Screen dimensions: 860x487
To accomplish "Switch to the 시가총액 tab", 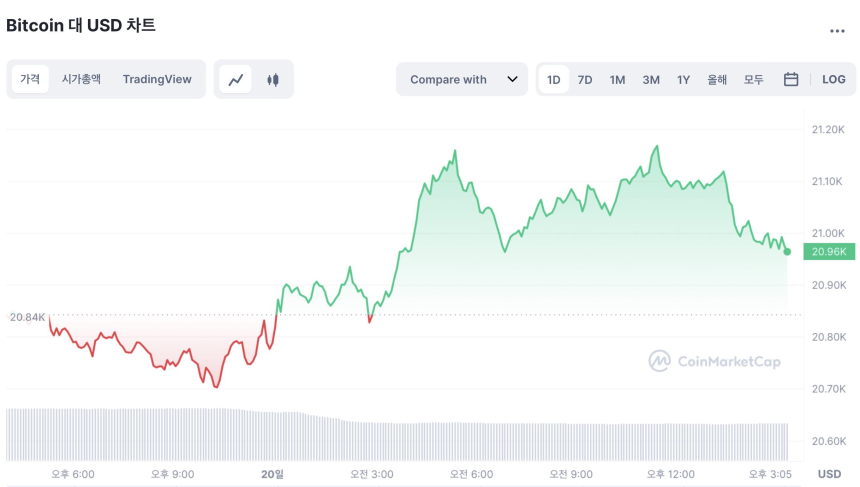I will point(81,79).
